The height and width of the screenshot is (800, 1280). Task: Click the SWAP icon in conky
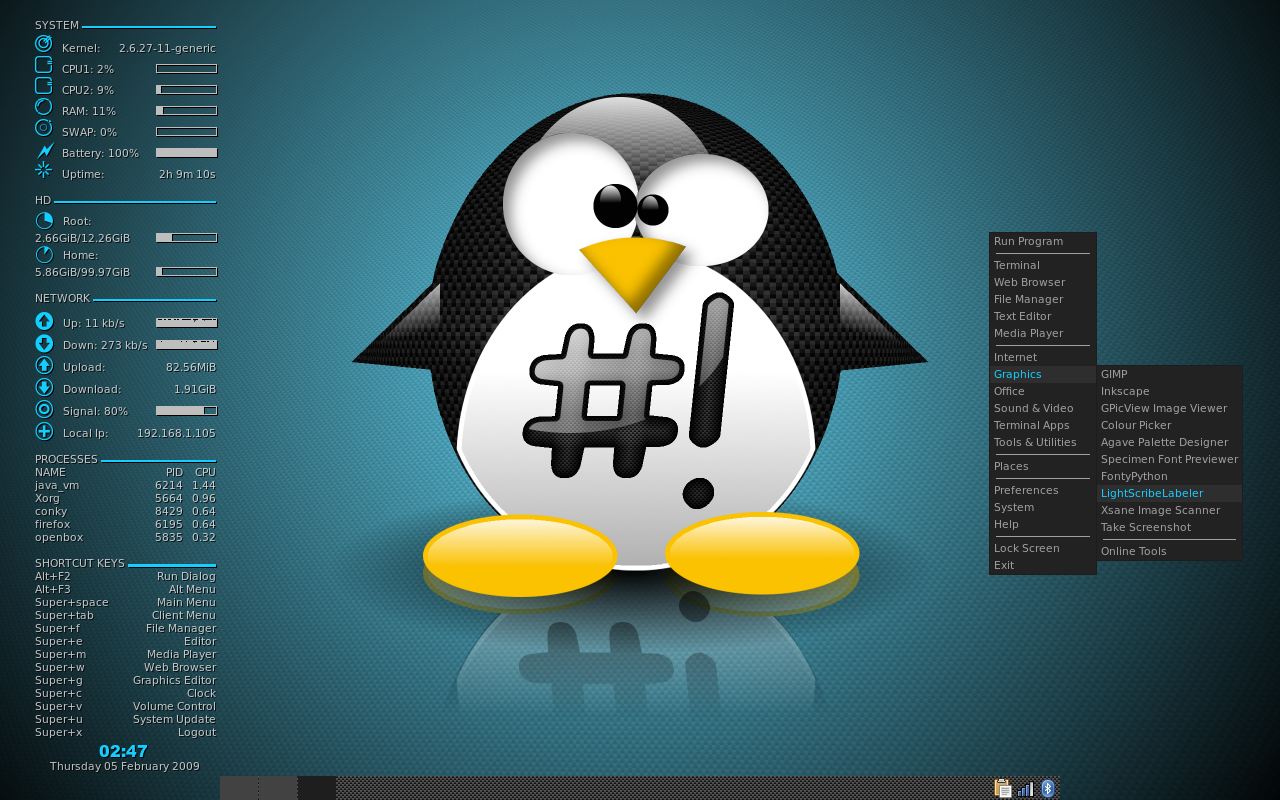(43, 127)
